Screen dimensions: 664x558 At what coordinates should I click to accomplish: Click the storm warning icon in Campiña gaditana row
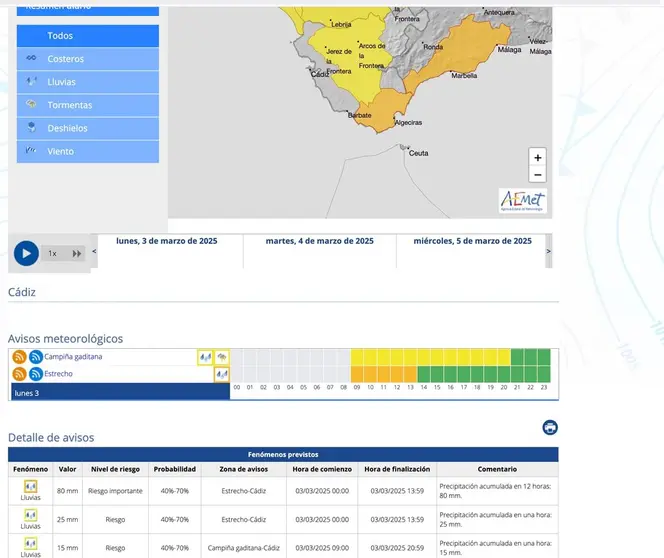coord(222,357)
